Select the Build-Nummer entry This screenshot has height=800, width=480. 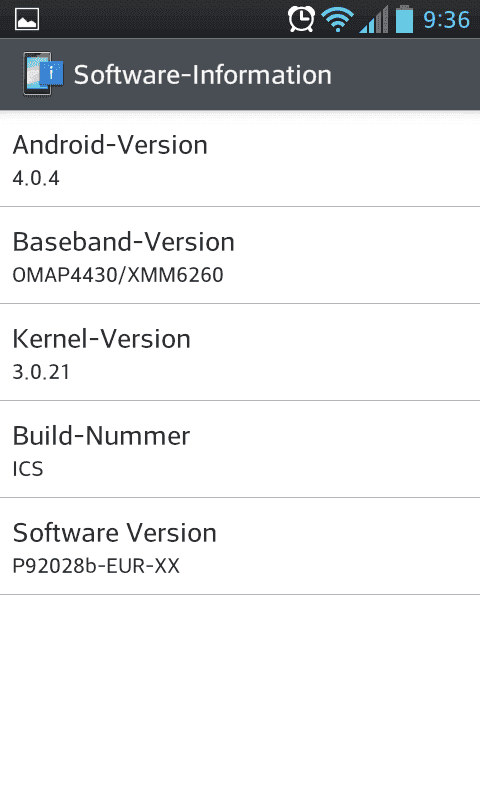click(240, 449)
